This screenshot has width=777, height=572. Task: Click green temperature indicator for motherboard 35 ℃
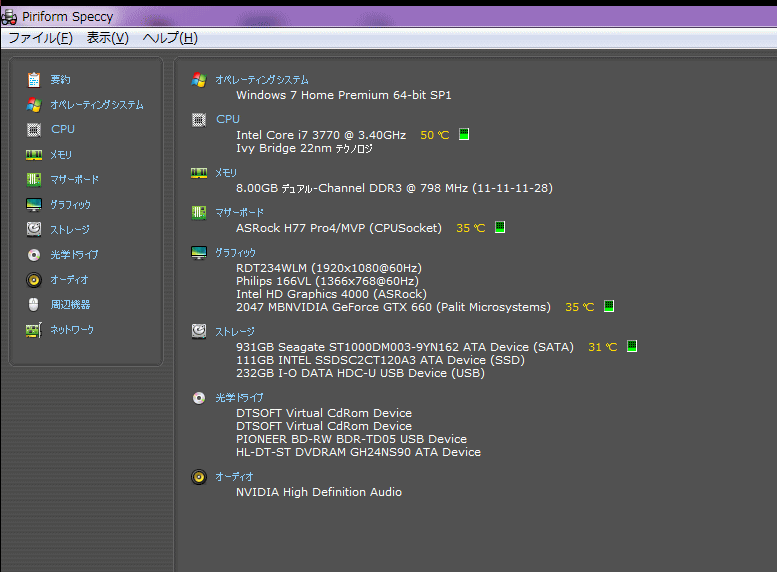[500, 227]
